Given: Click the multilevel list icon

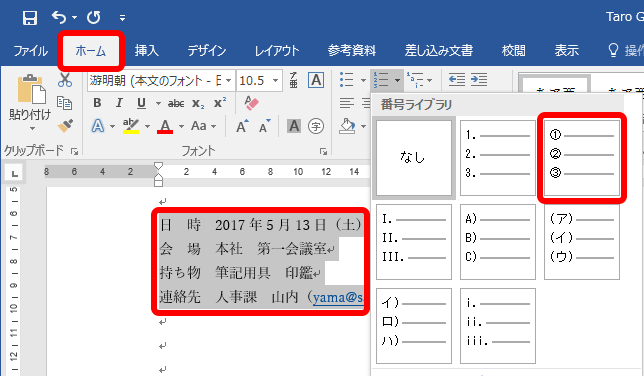Looking at the screenshot, I should [415, 80].
